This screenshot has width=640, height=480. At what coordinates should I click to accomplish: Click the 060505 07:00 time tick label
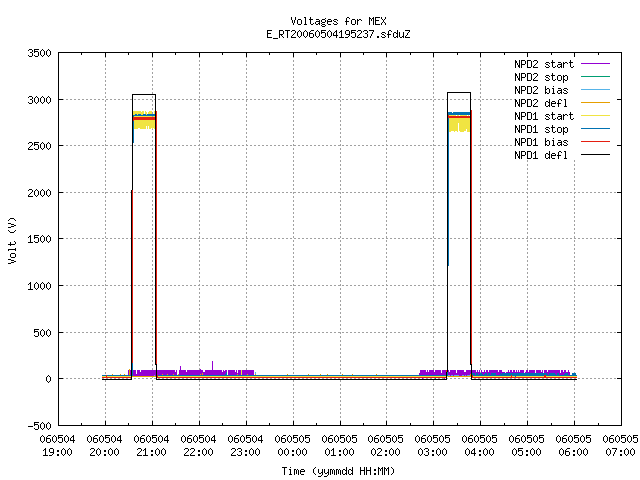pyautogui.click(x=620, y=446)
